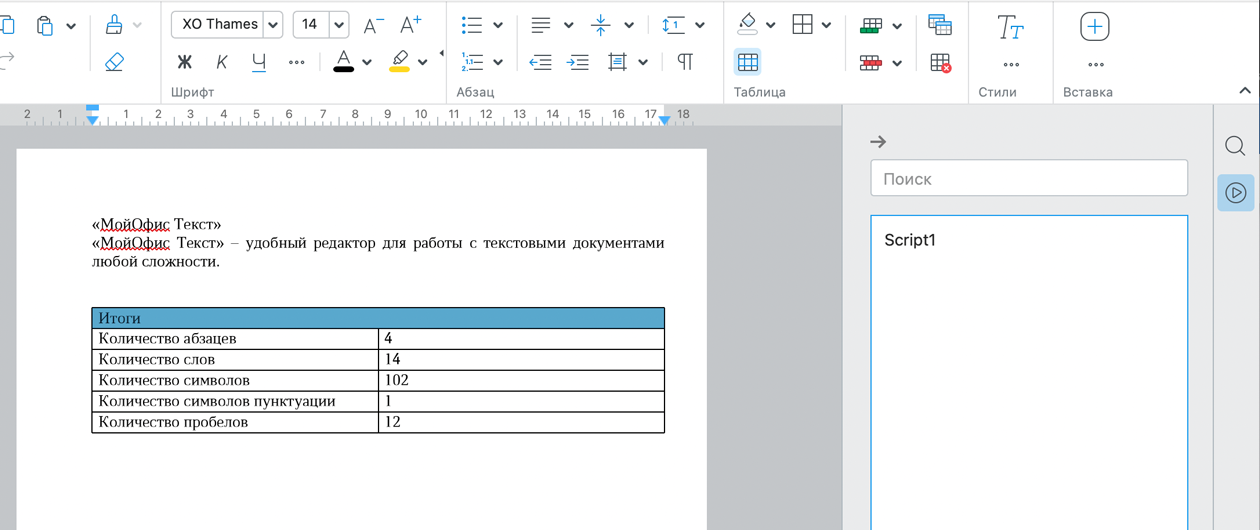Click the Insert plus icon

point(1095,27)
